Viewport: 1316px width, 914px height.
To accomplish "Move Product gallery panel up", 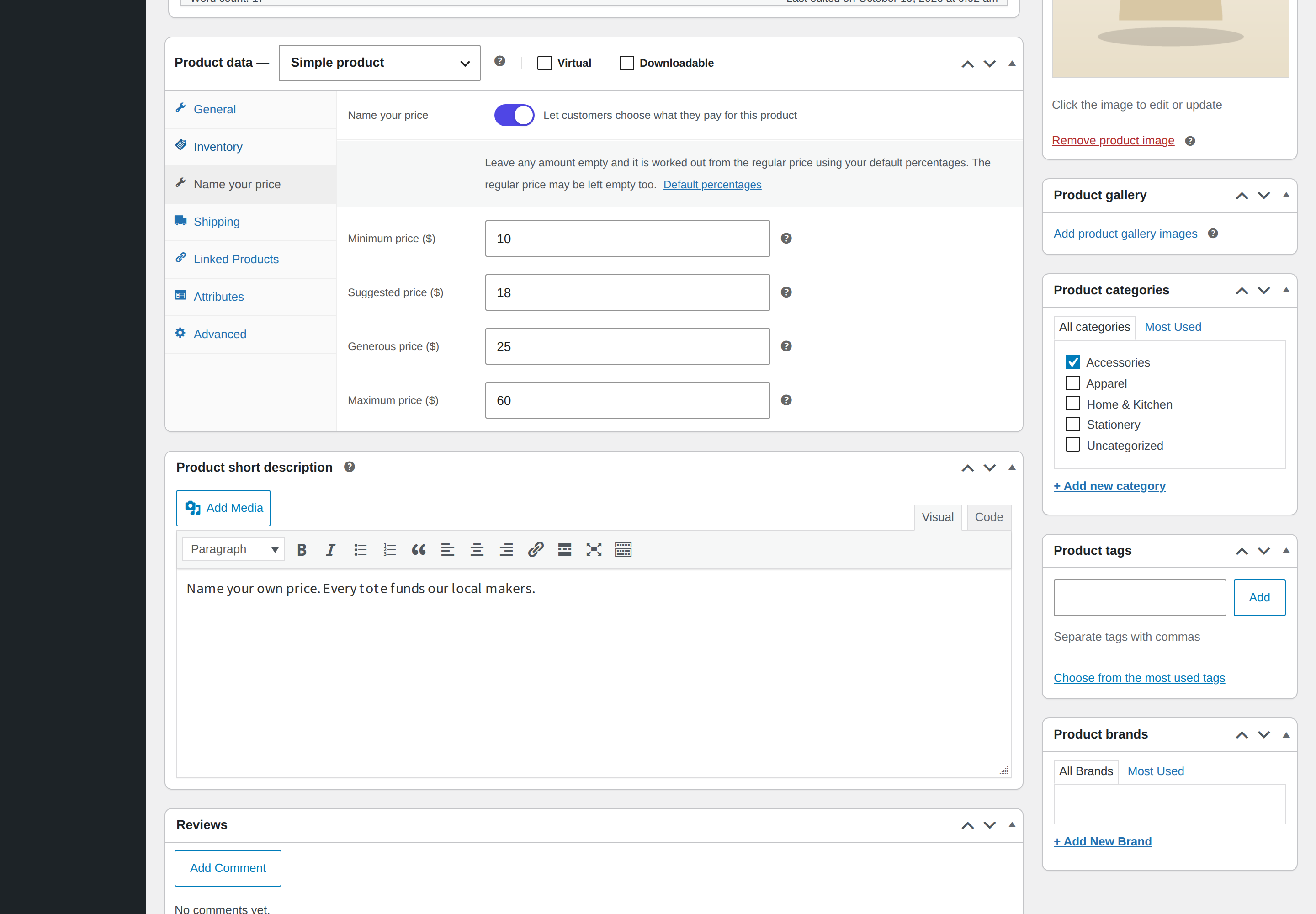I will click(1242, 196).
